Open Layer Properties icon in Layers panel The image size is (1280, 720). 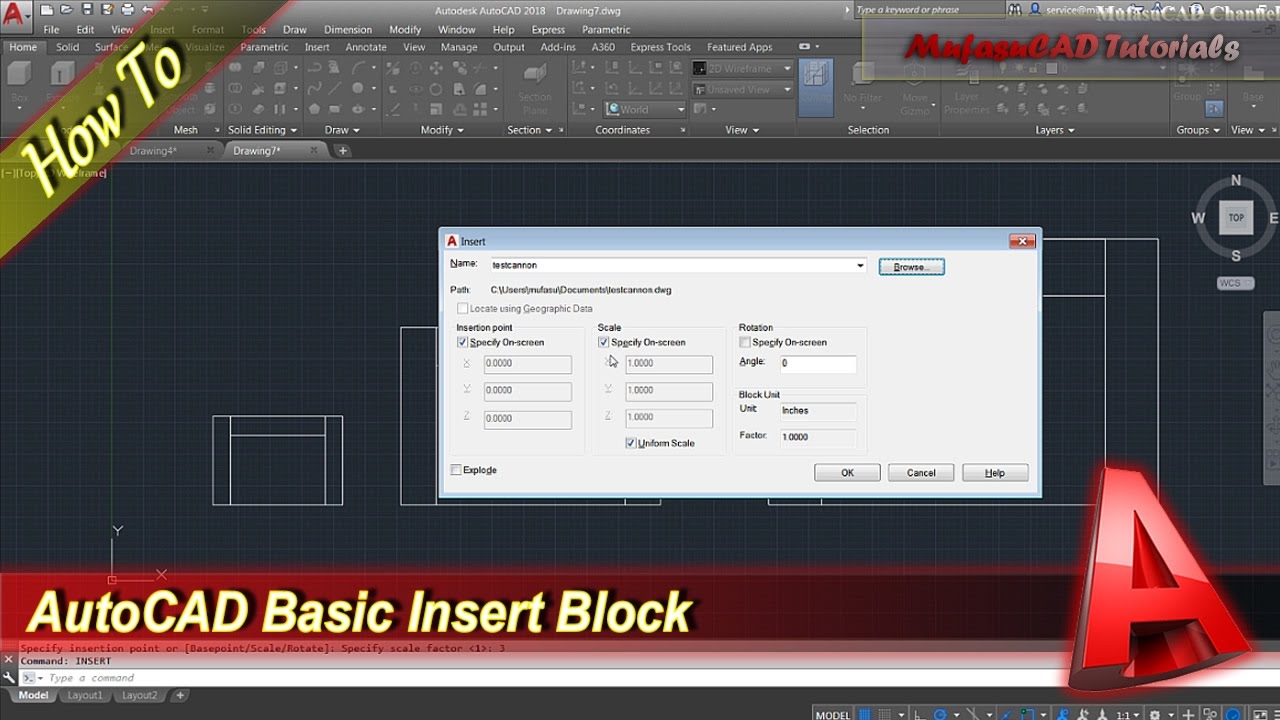[966, 77]
